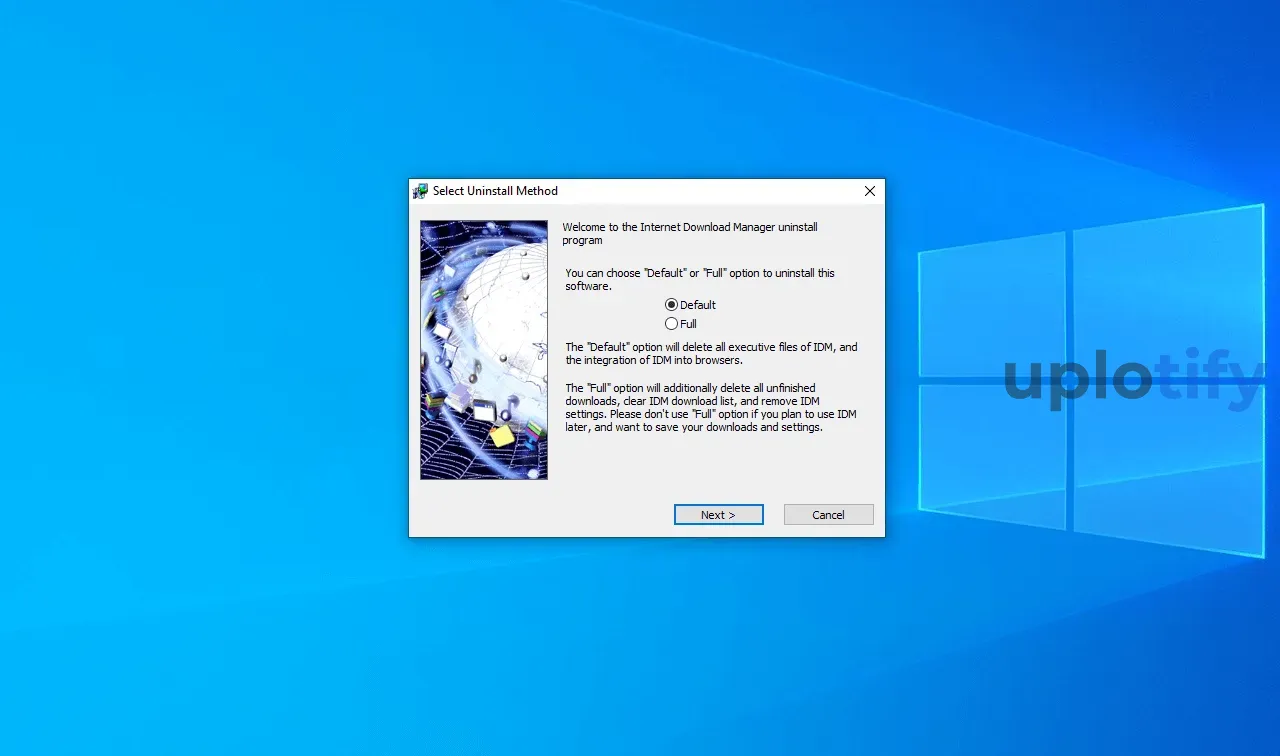This screenshot has width=1280, height=756.
Task: Click the paragraph describing the "Default" option
Action: coord(711,354)
